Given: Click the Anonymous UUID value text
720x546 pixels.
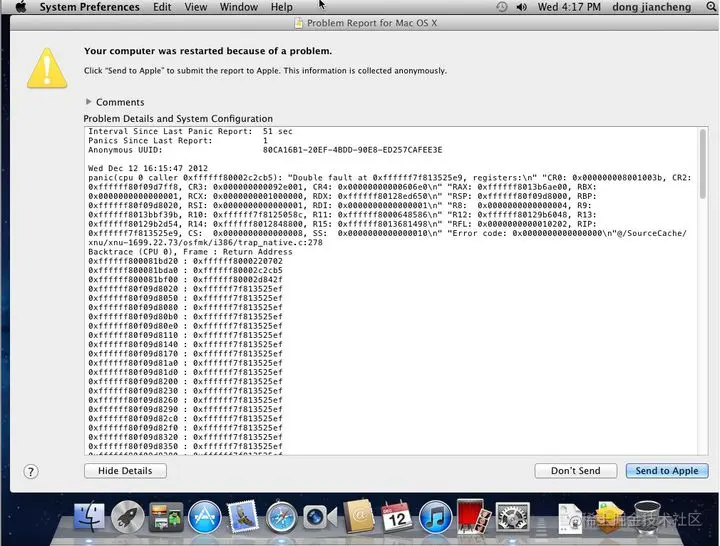Looking at the screenshot, I should point(353,150).
